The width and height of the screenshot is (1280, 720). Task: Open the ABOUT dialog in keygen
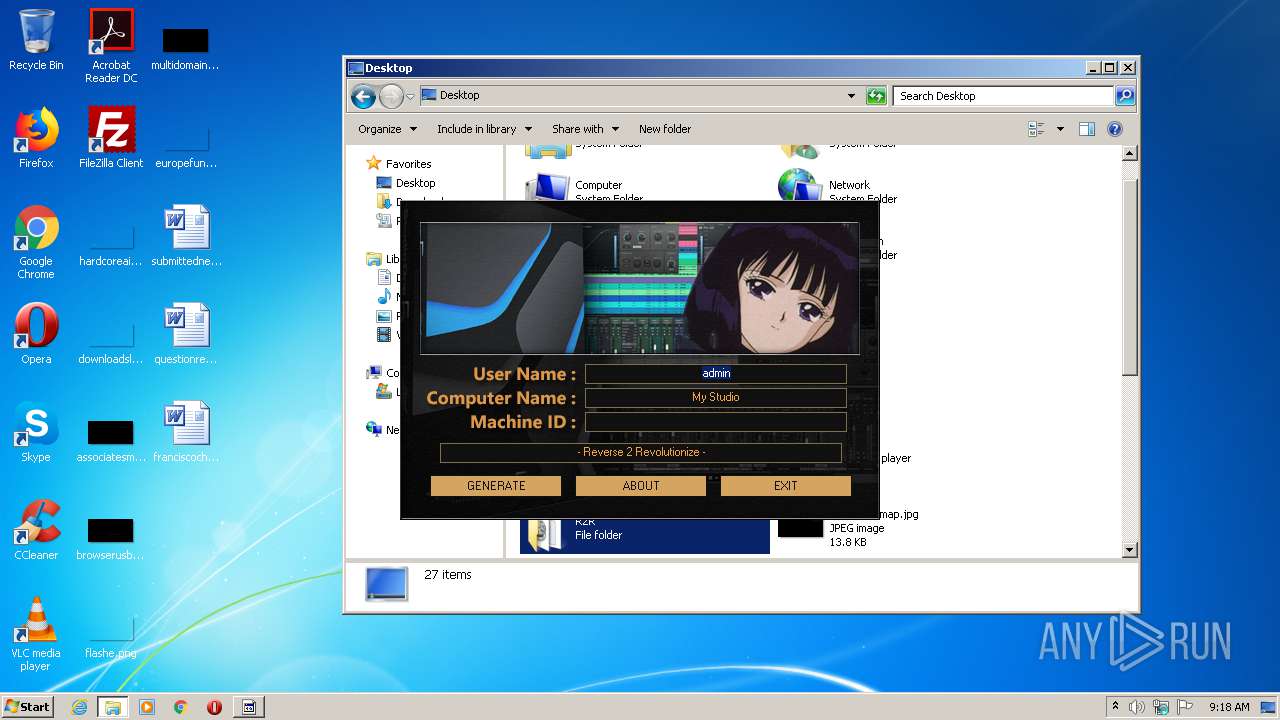point(641,486)
